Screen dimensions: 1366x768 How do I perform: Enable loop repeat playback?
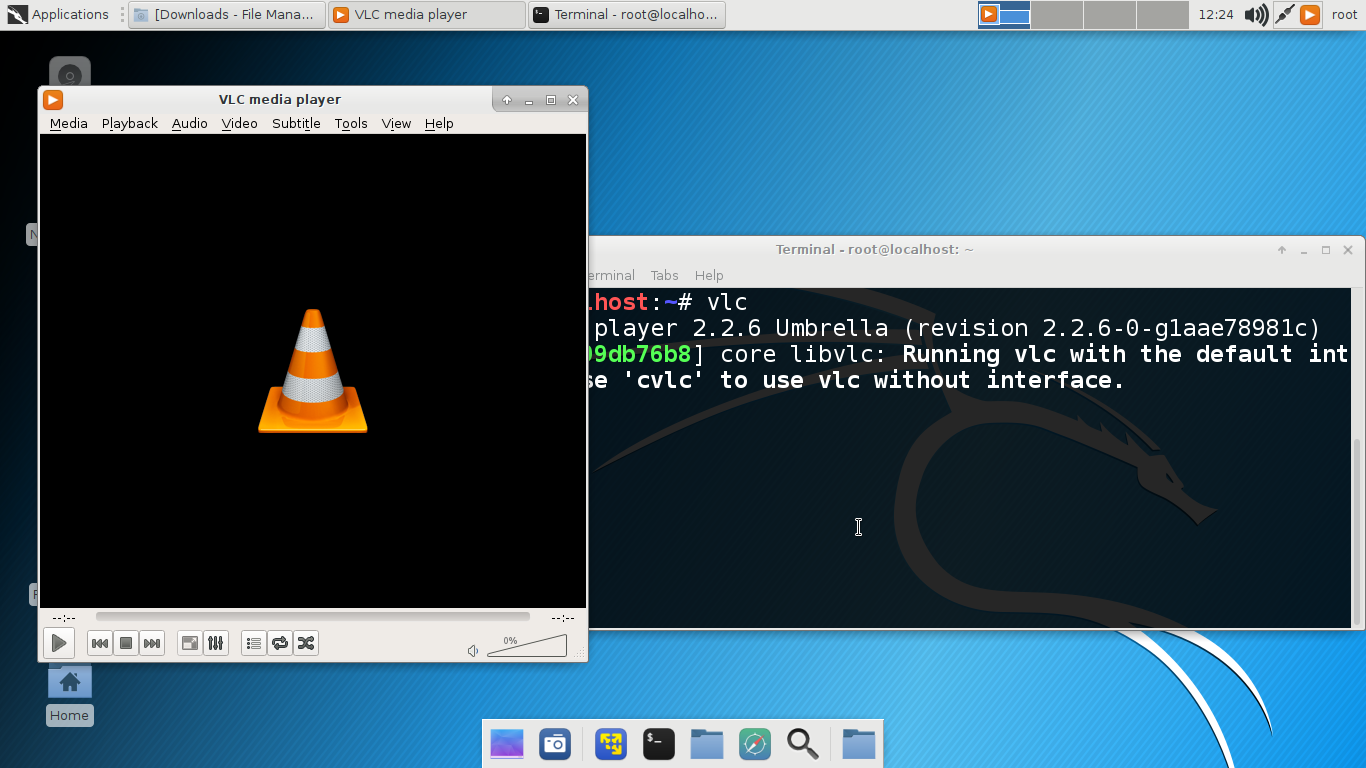281,643
